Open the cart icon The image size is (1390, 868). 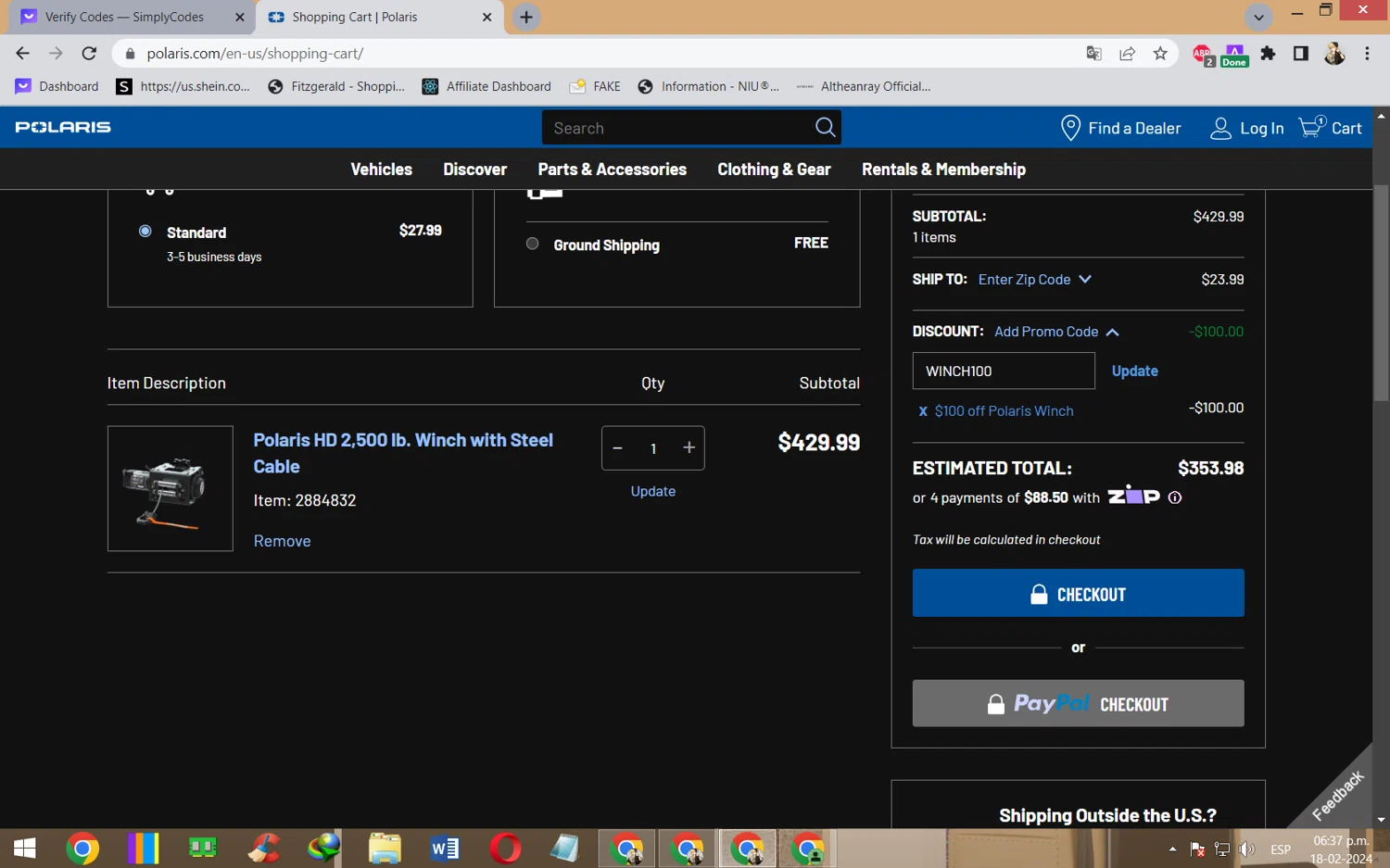click(x=1310, y=127)
